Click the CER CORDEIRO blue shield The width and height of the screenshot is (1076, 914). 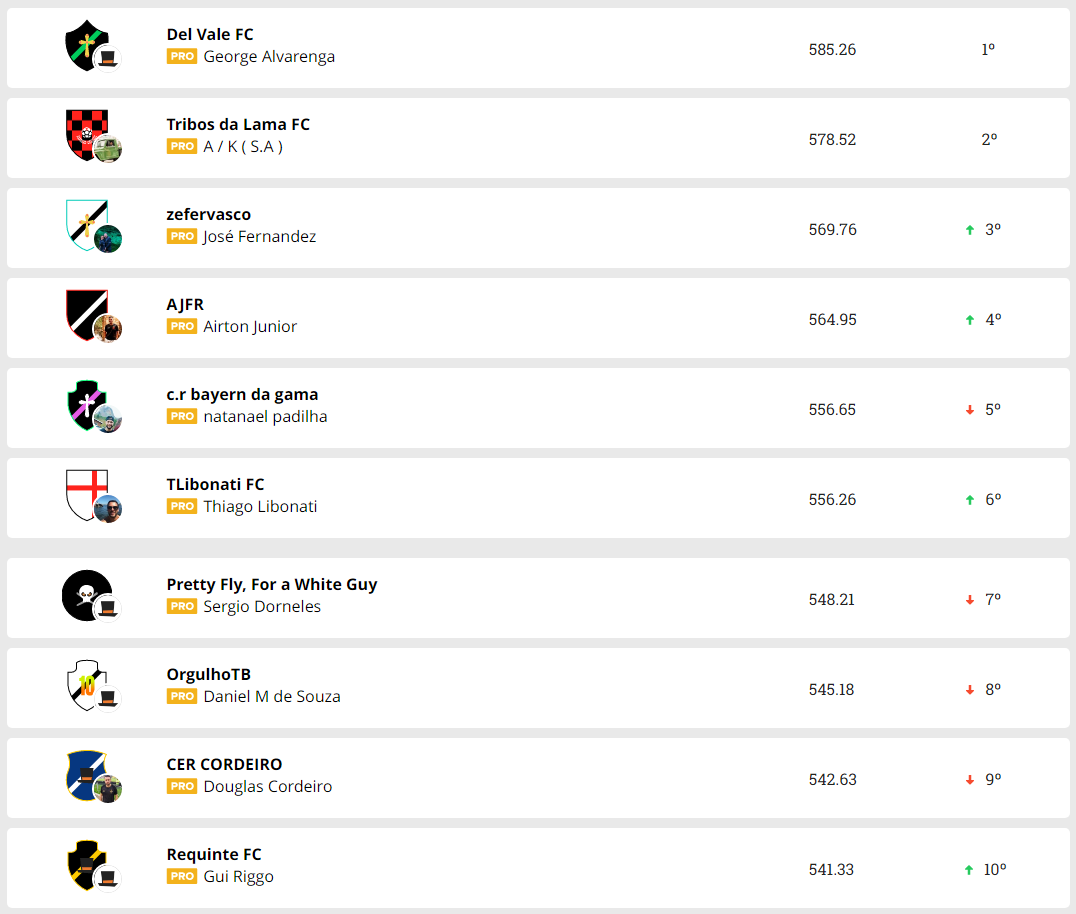click(84, 773)
